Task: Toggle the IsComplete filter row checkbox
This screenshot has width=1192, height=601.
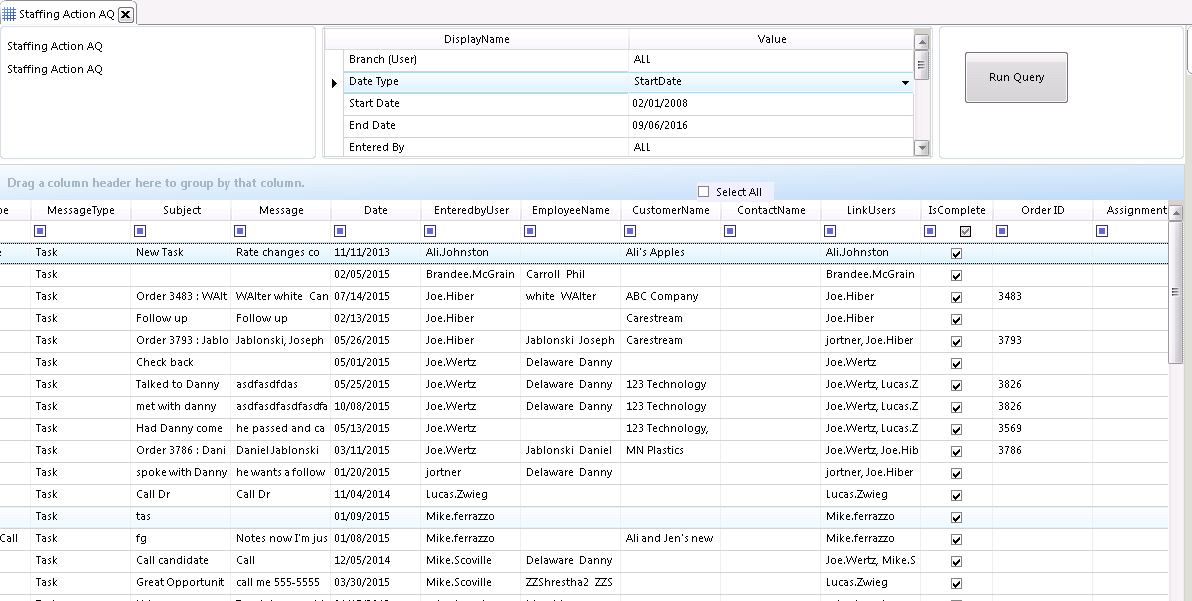Action: (965, 231)
